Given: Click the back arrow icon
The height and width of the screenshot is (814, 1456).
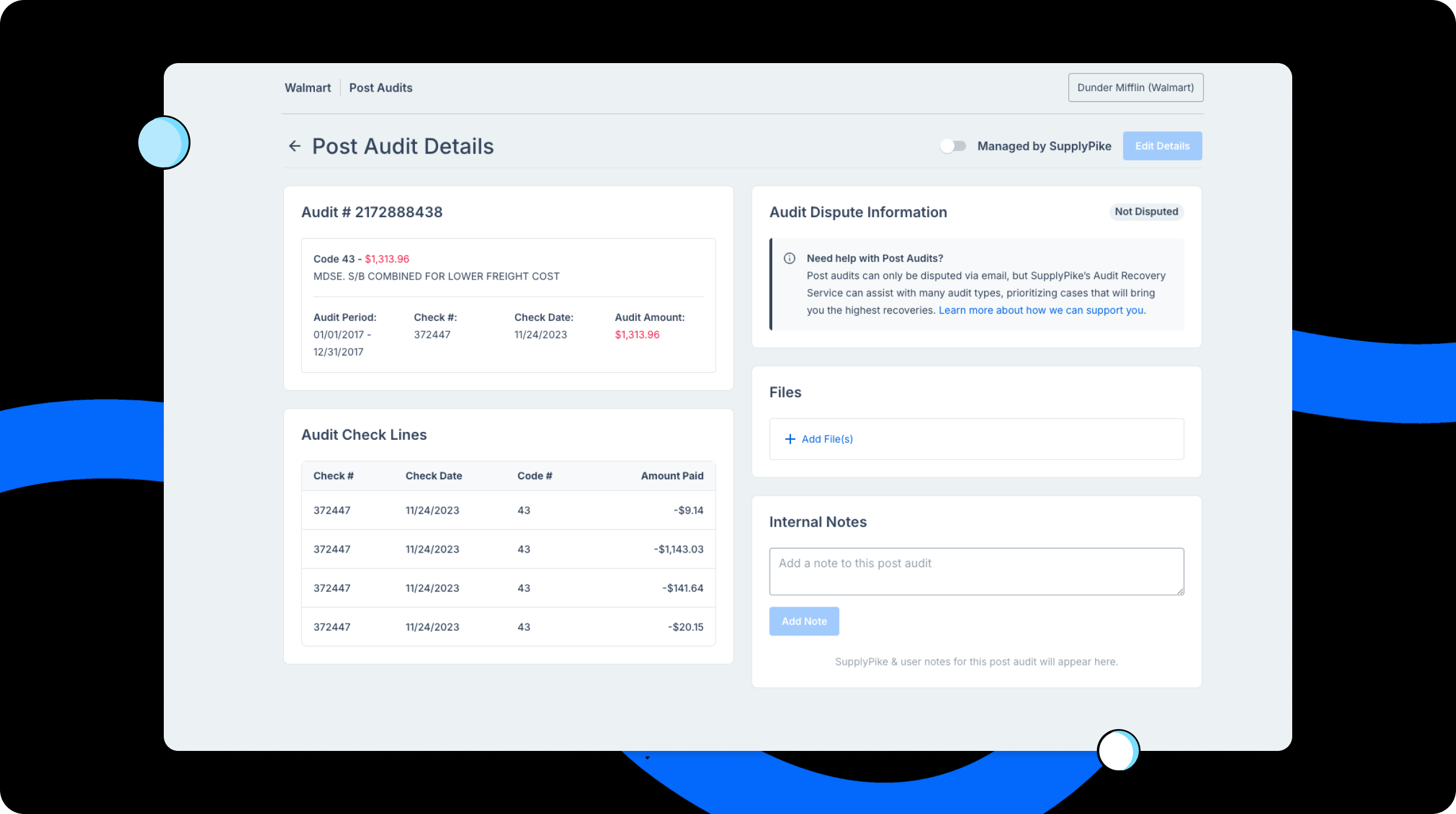Looking at the screenshot, I should point(295,146).
